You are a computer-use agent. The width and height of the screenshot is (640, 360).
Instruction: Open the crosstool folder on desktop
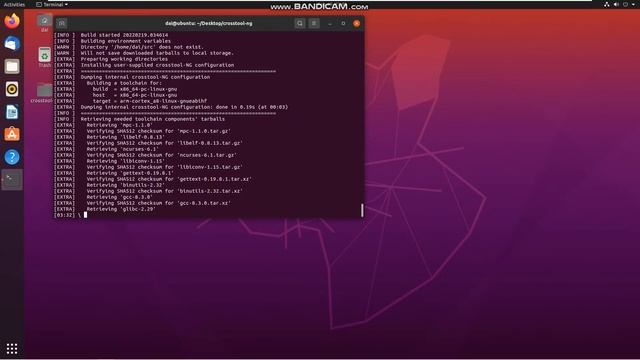point(42,93)
